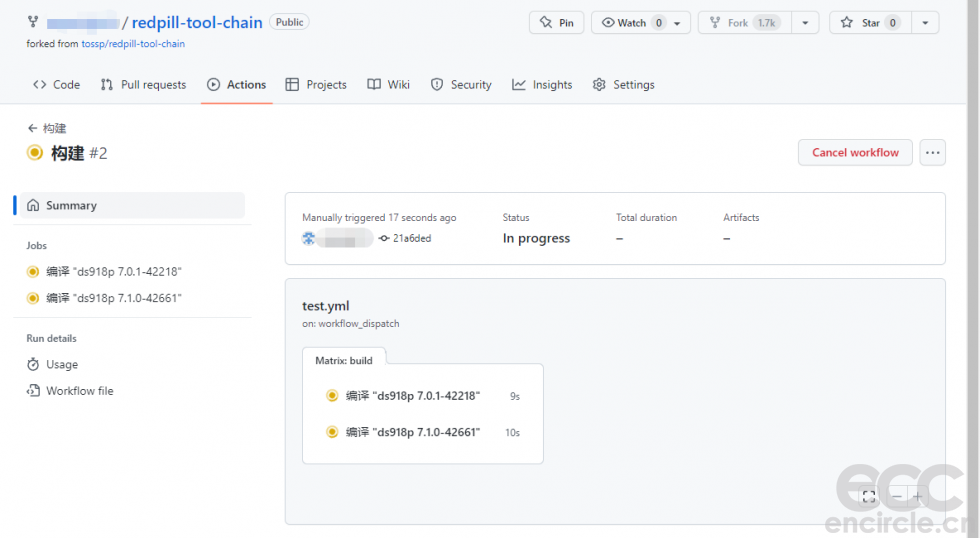Click the Star button's star icon
980x538 pixels.
pos(846,22)
